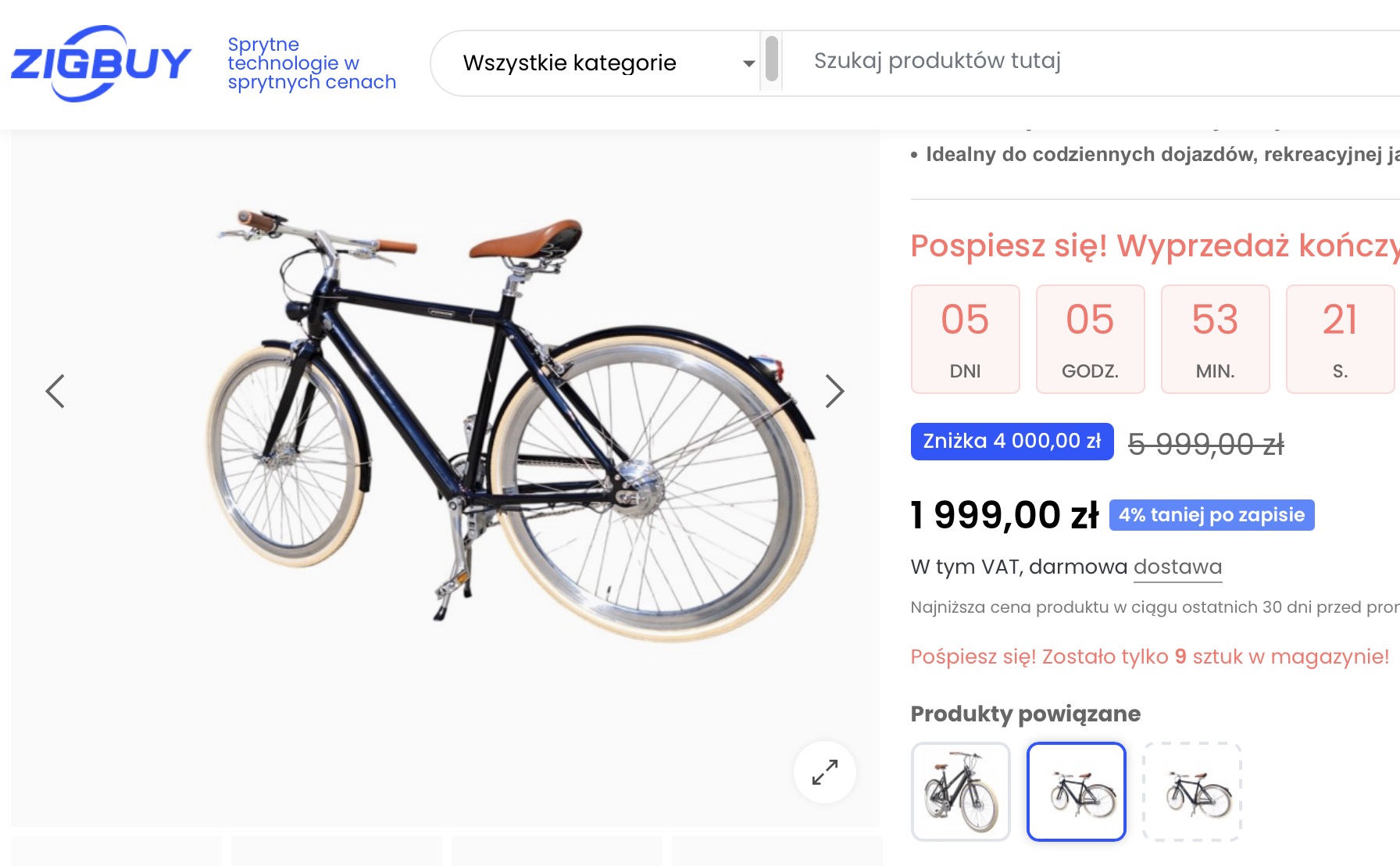Click the ZIGBUY logo
Viewport: 1400px width, 866px height.
tap(101, 63)
